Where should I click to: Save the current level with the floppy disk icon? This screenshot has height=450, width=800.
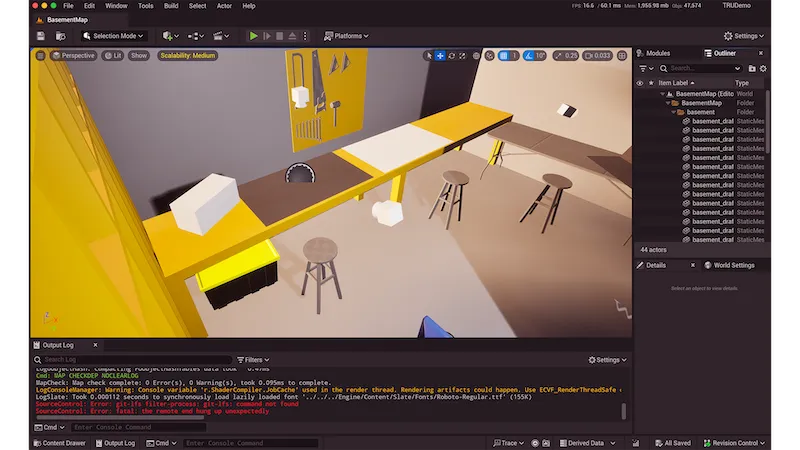41,36
